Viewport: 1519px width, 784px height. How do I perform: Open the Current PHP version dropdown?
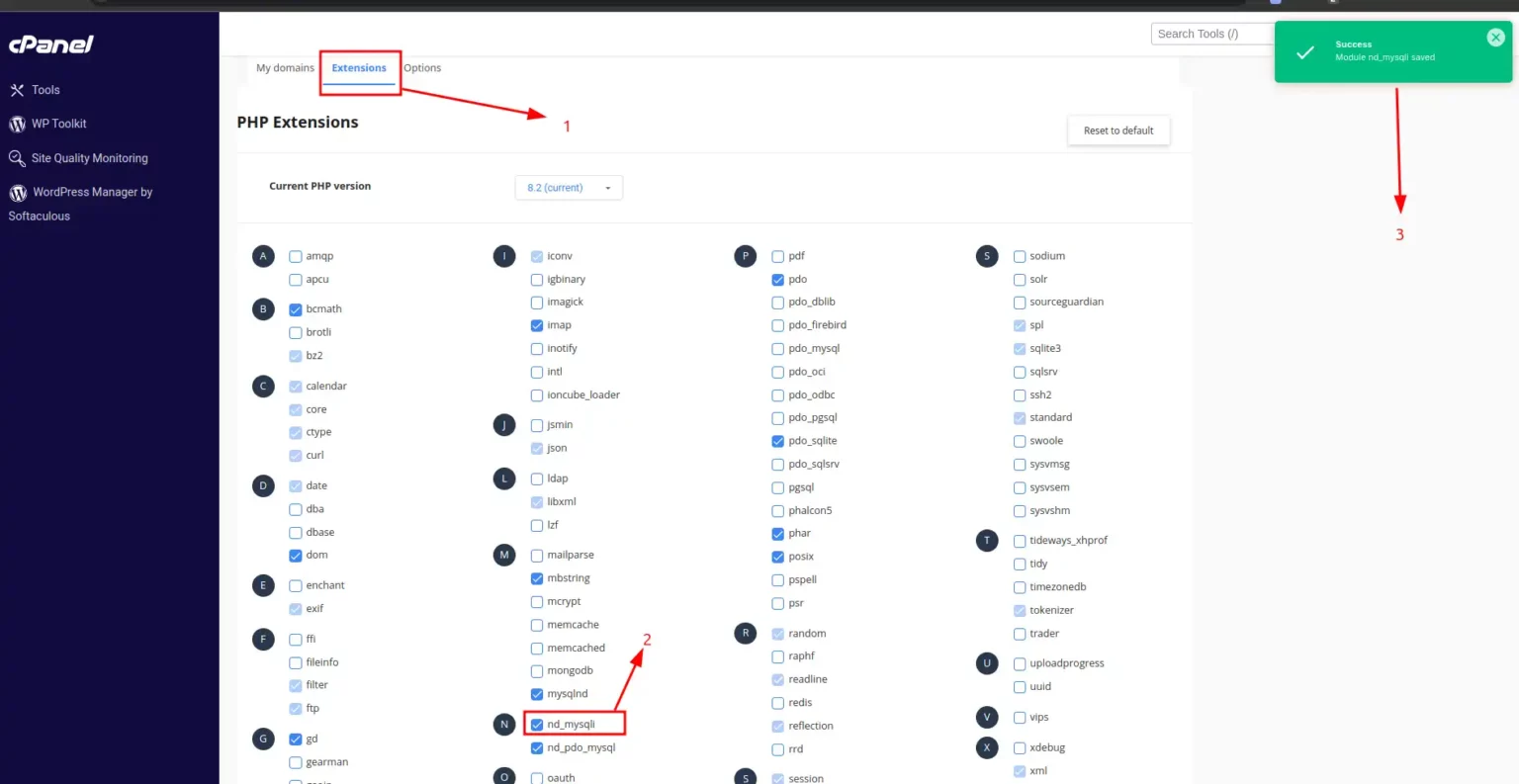[569, 187]
